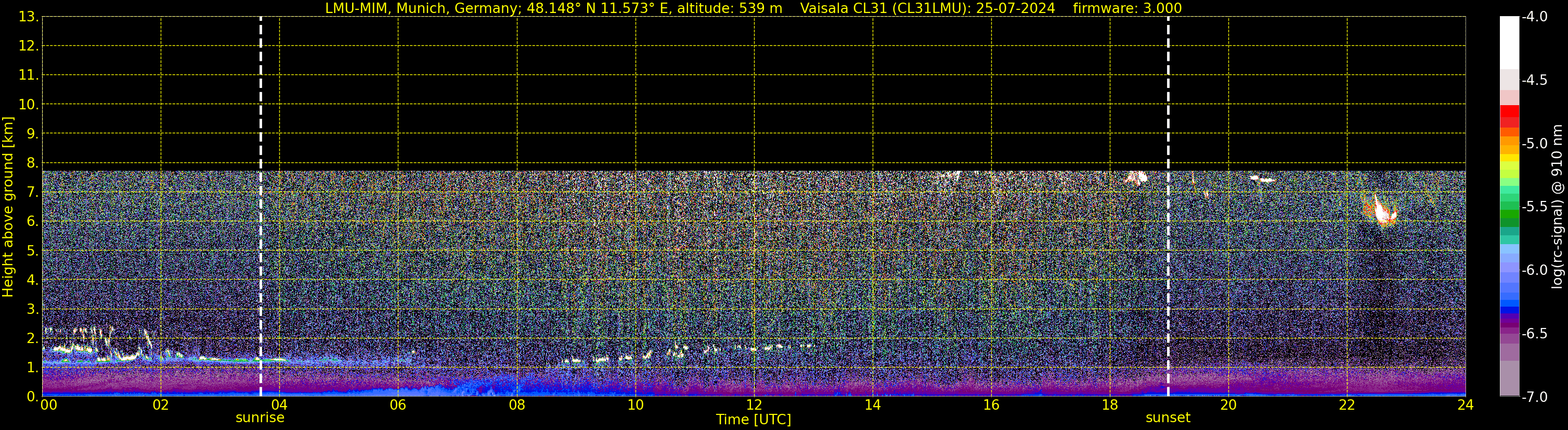This screenshot has width=1568, height=430.
Task: Click the grey-mauve segment near -7.0 on the colorbar
Action: click(x=1510, y=378)
